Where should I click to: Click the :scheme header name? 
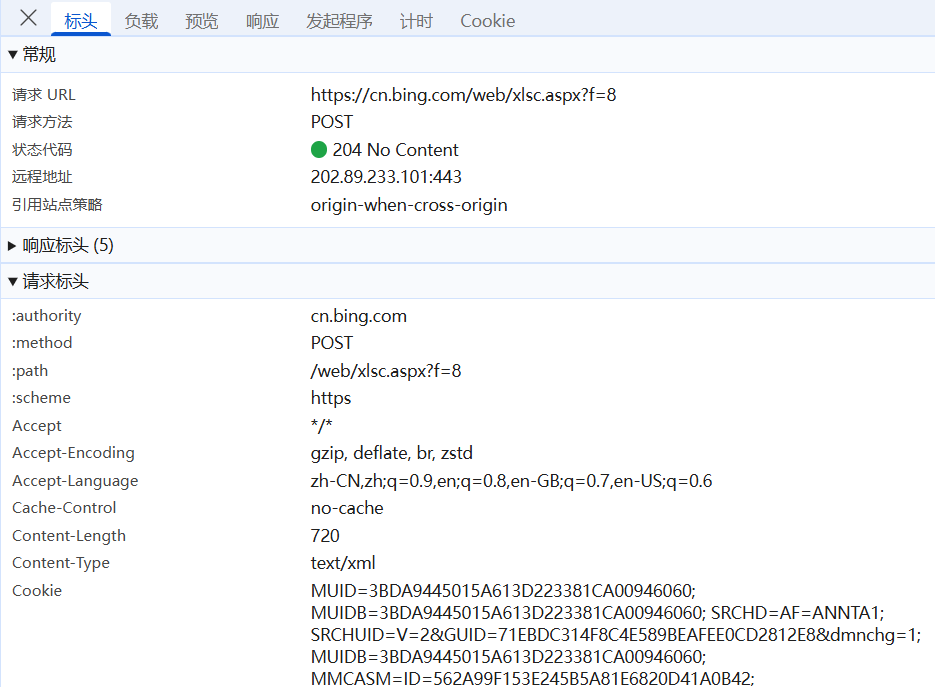41,398
